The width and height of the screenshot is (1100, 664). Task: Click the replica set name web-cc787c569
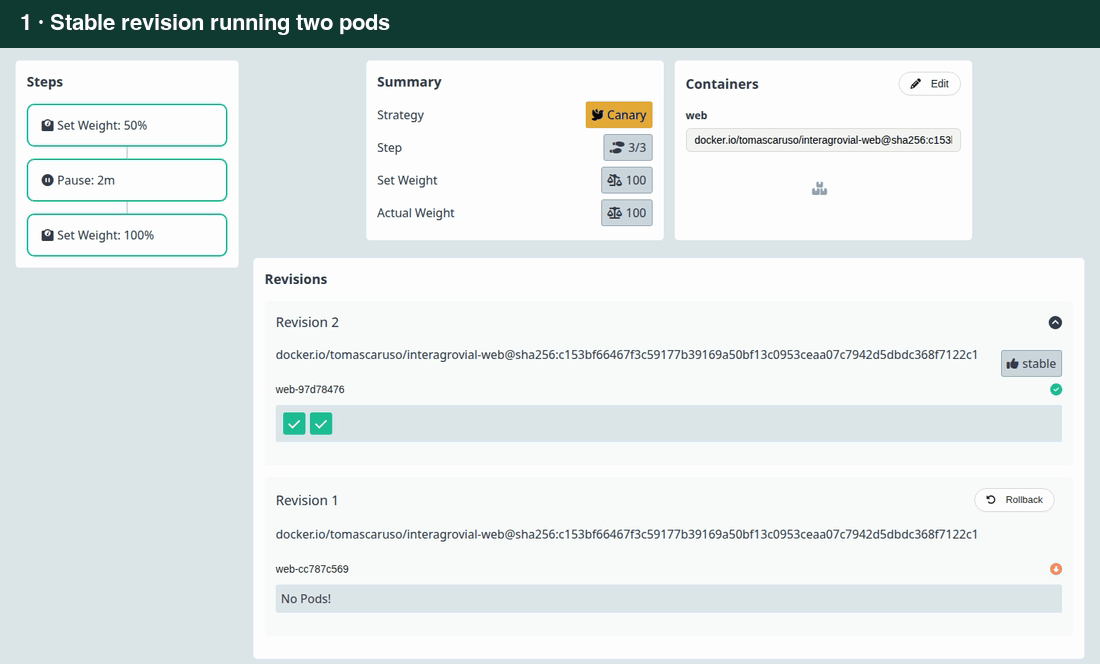(312, 569)
